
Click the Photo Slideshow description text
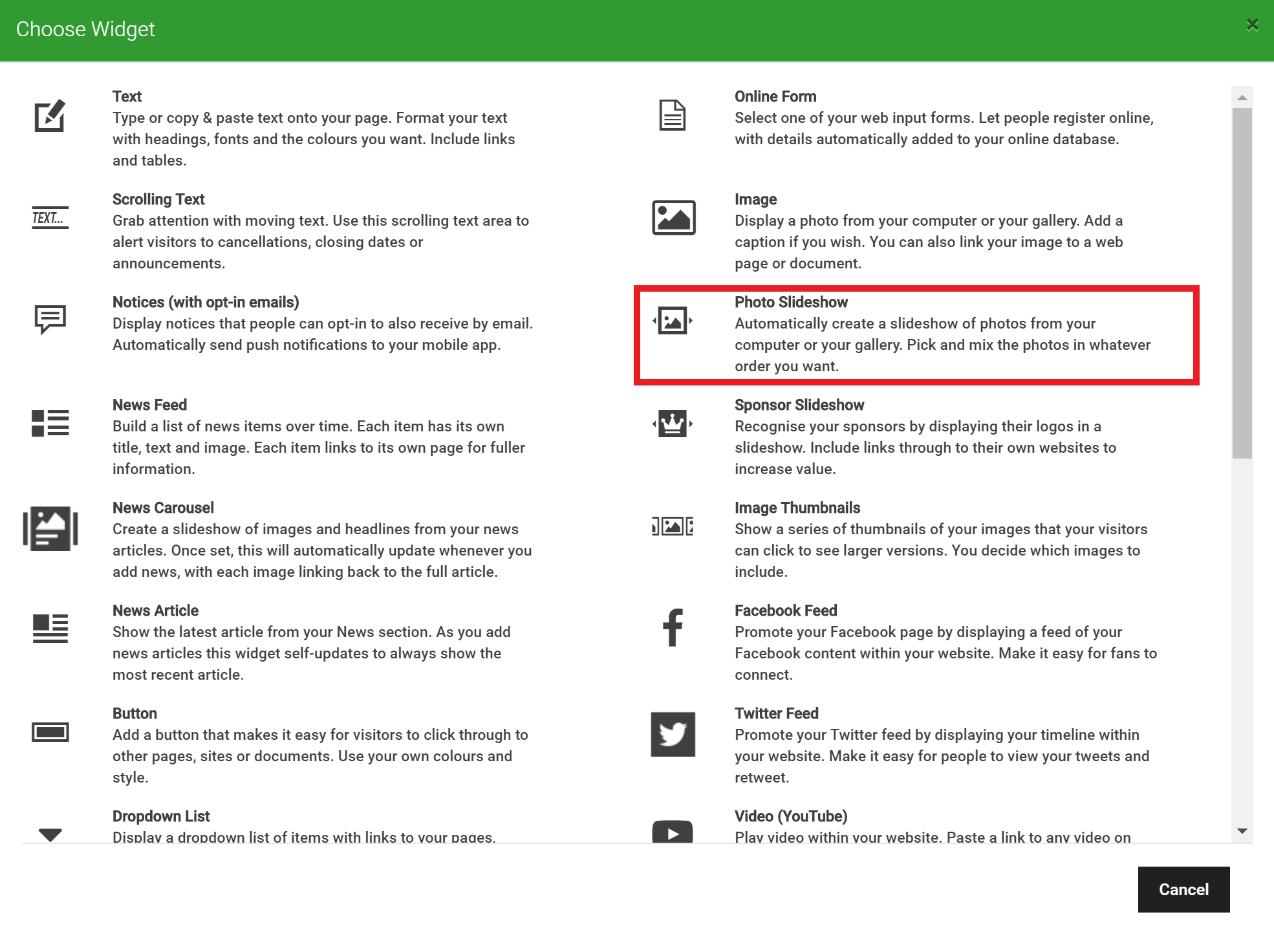[942, 345]
